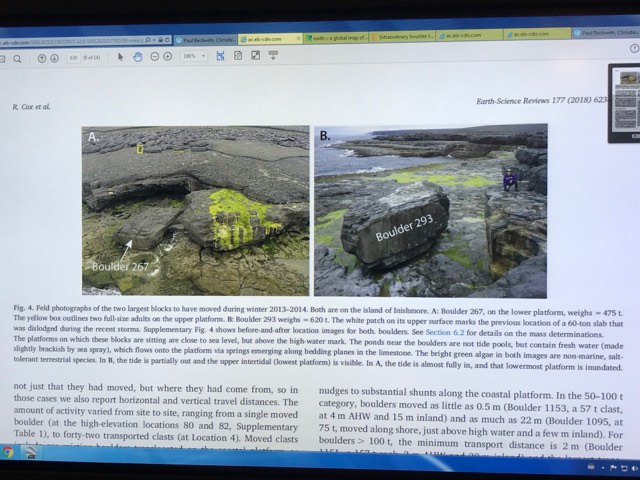The width and height of the screenshot is (640, 480).
Task: Click the magnifier search icon in PDF toolbar
Action: point(19,57)
